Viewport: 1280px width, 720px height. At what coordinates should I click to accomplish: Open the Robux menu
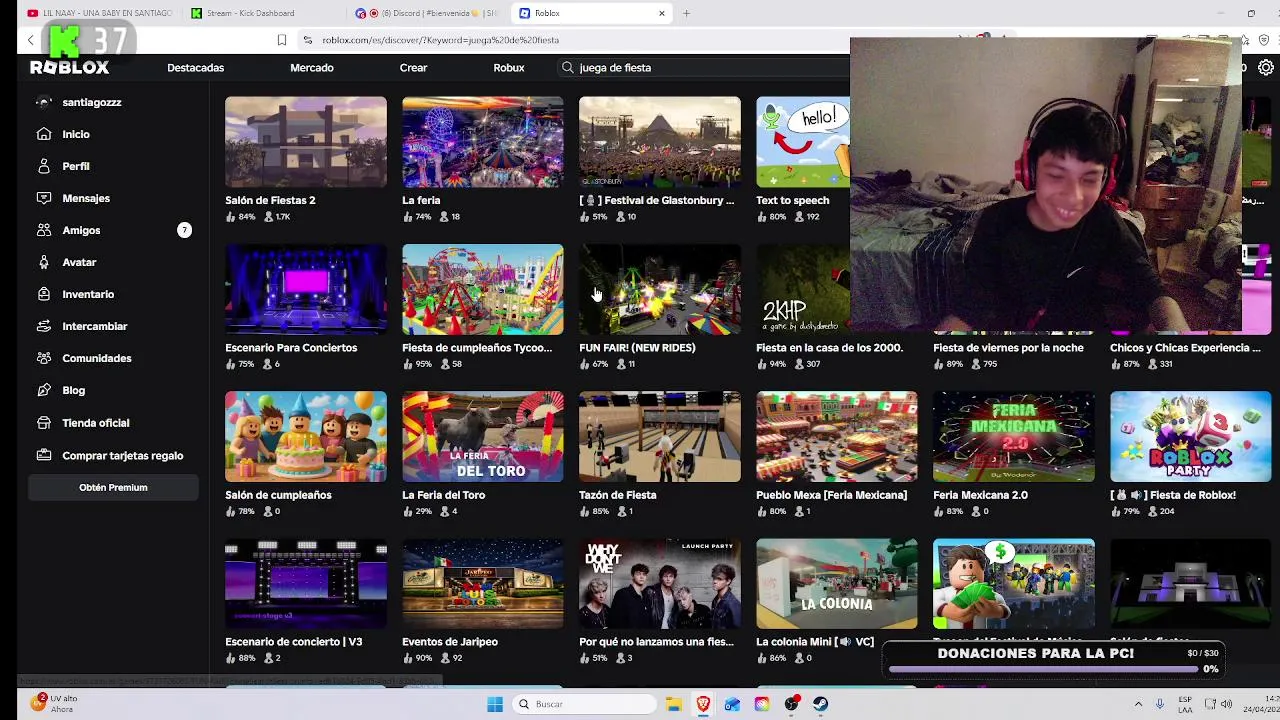[509, 68]
